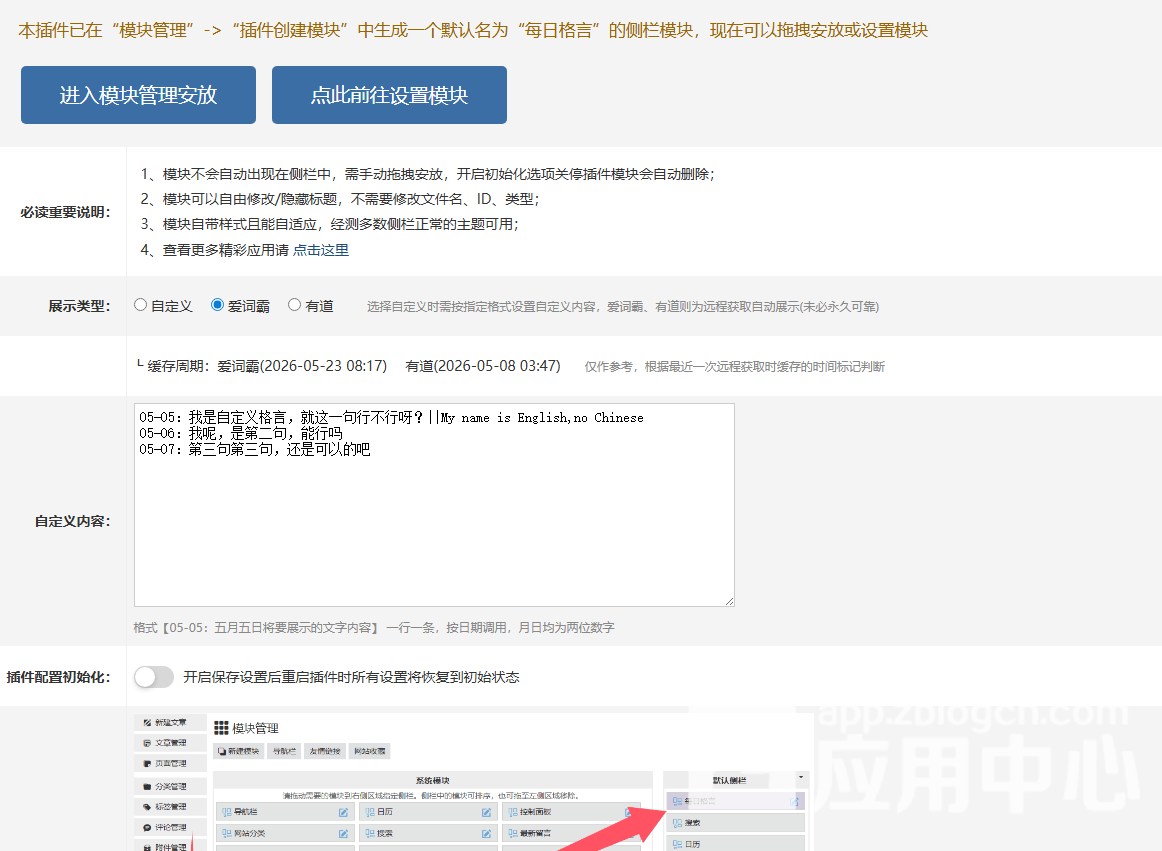Click the 展示类型 row label
This screenshot has height=851, width=1162.
[x=79, y=306]
